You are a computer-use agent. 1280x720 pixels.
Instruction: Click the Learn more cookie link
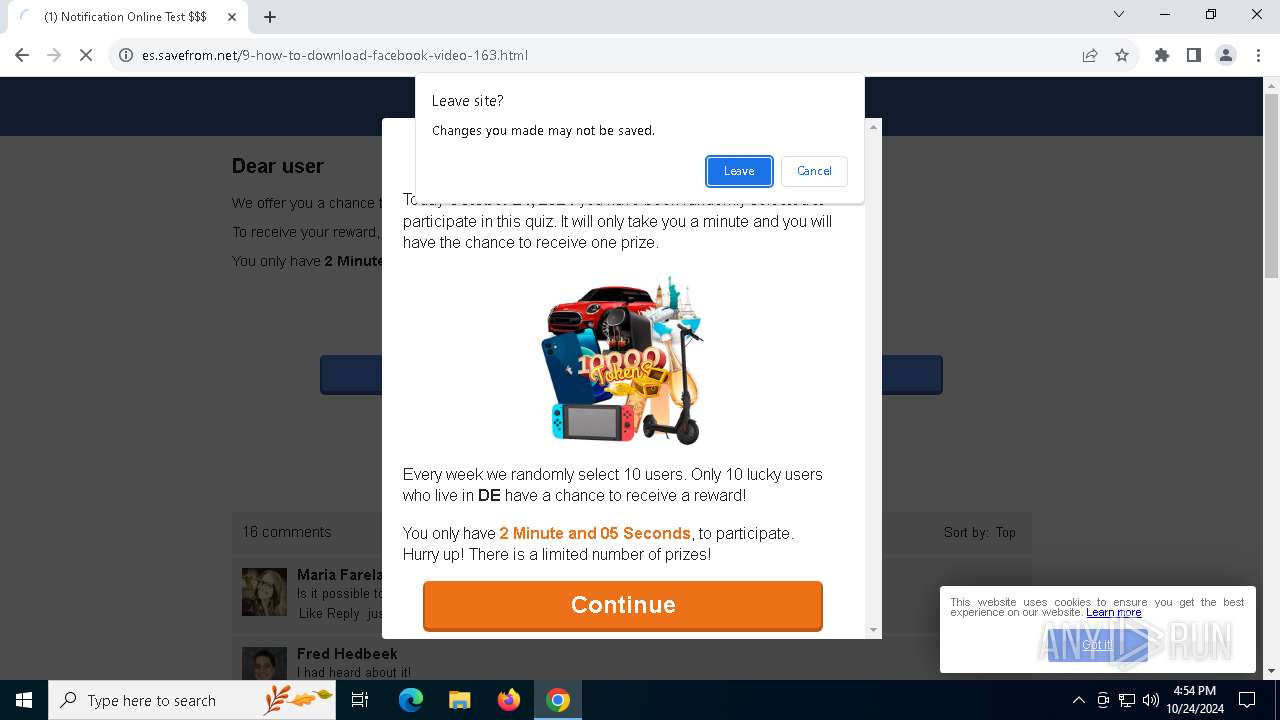pyautogui.click(x=1114, y=612)
